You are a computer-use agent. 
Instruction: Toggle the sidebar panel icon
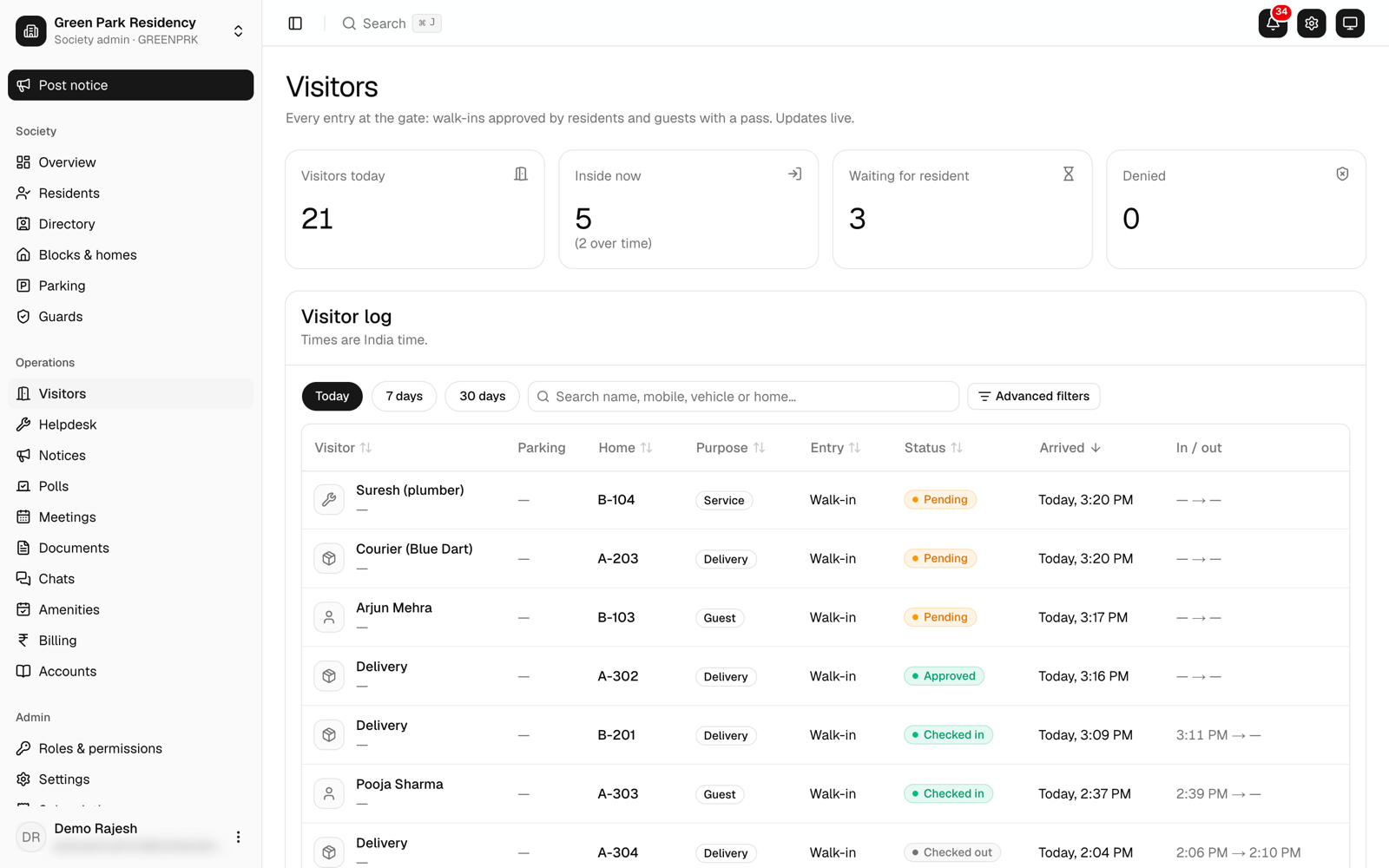(x=295, y=23)
